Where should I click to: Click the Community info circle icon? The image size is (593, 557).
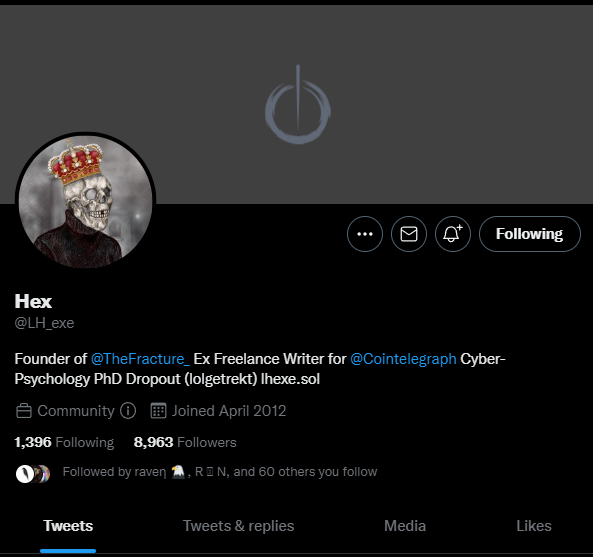click(128, 411)
